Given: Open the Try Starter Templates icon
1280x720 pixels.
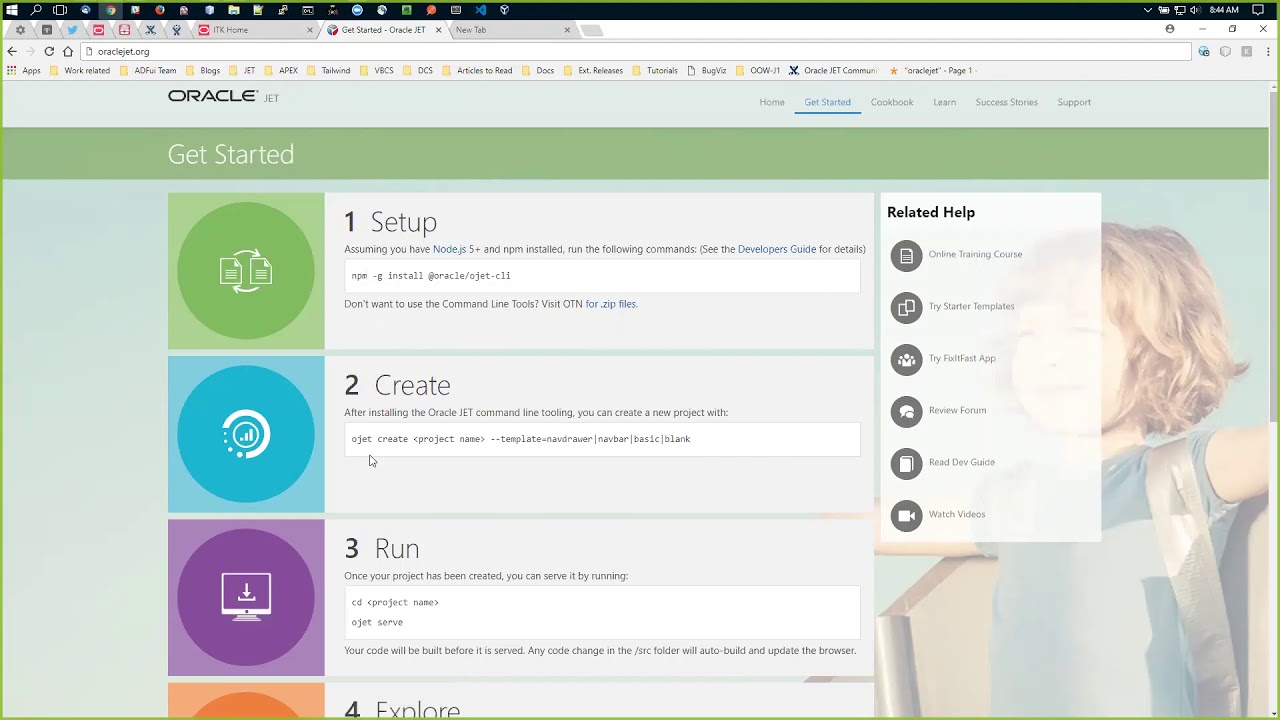Looking at the screenshot, I should tap(906, 307).
